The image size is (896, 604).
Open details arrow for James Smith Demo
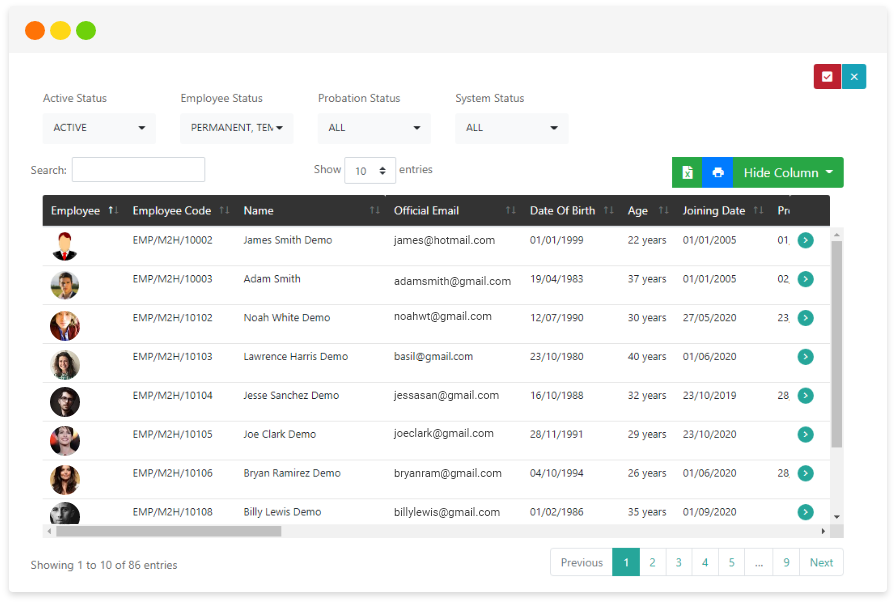[x=806, y=240]
